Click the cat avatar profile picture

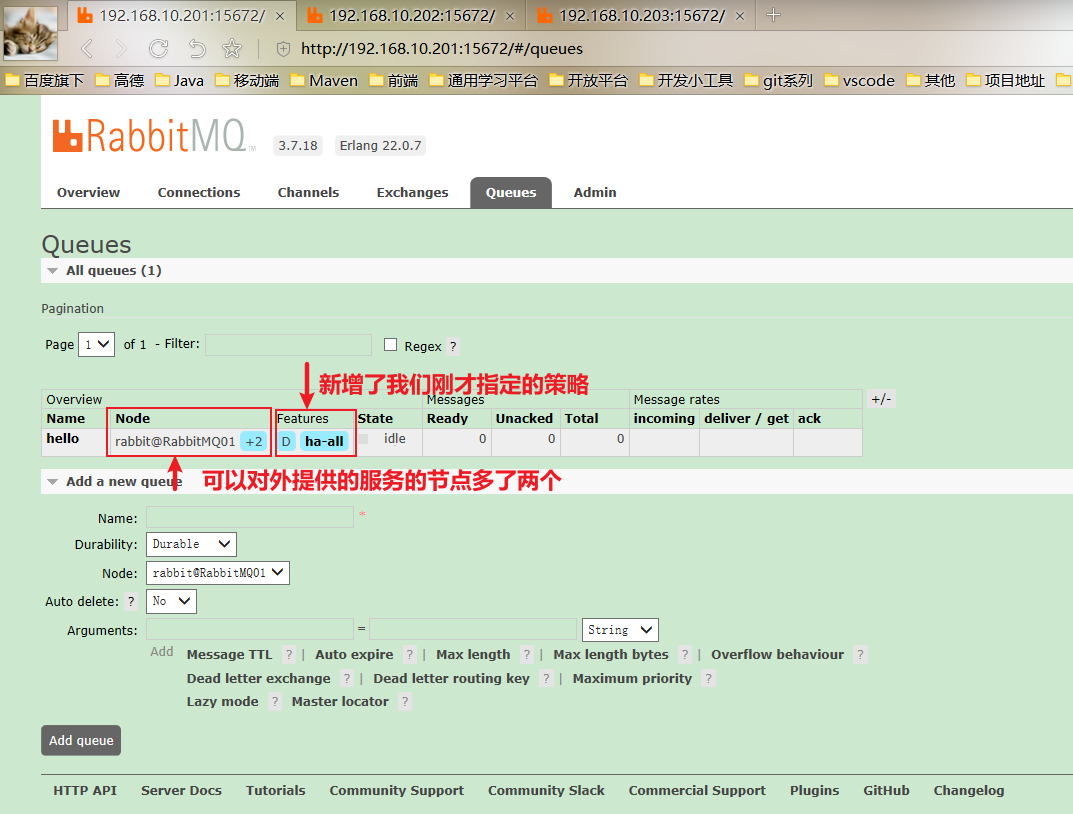point(30,32)
